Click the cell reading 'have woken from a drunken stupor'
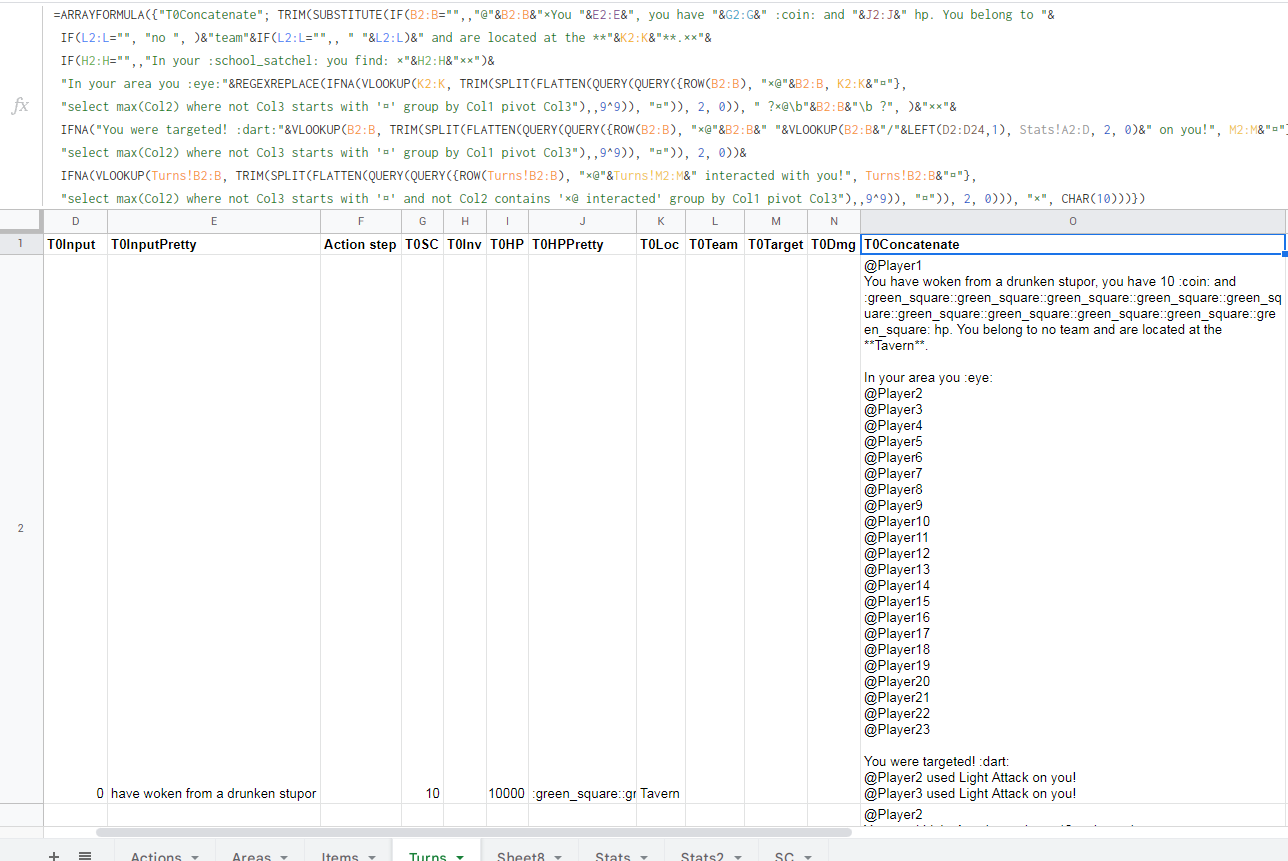 (214, 529)
